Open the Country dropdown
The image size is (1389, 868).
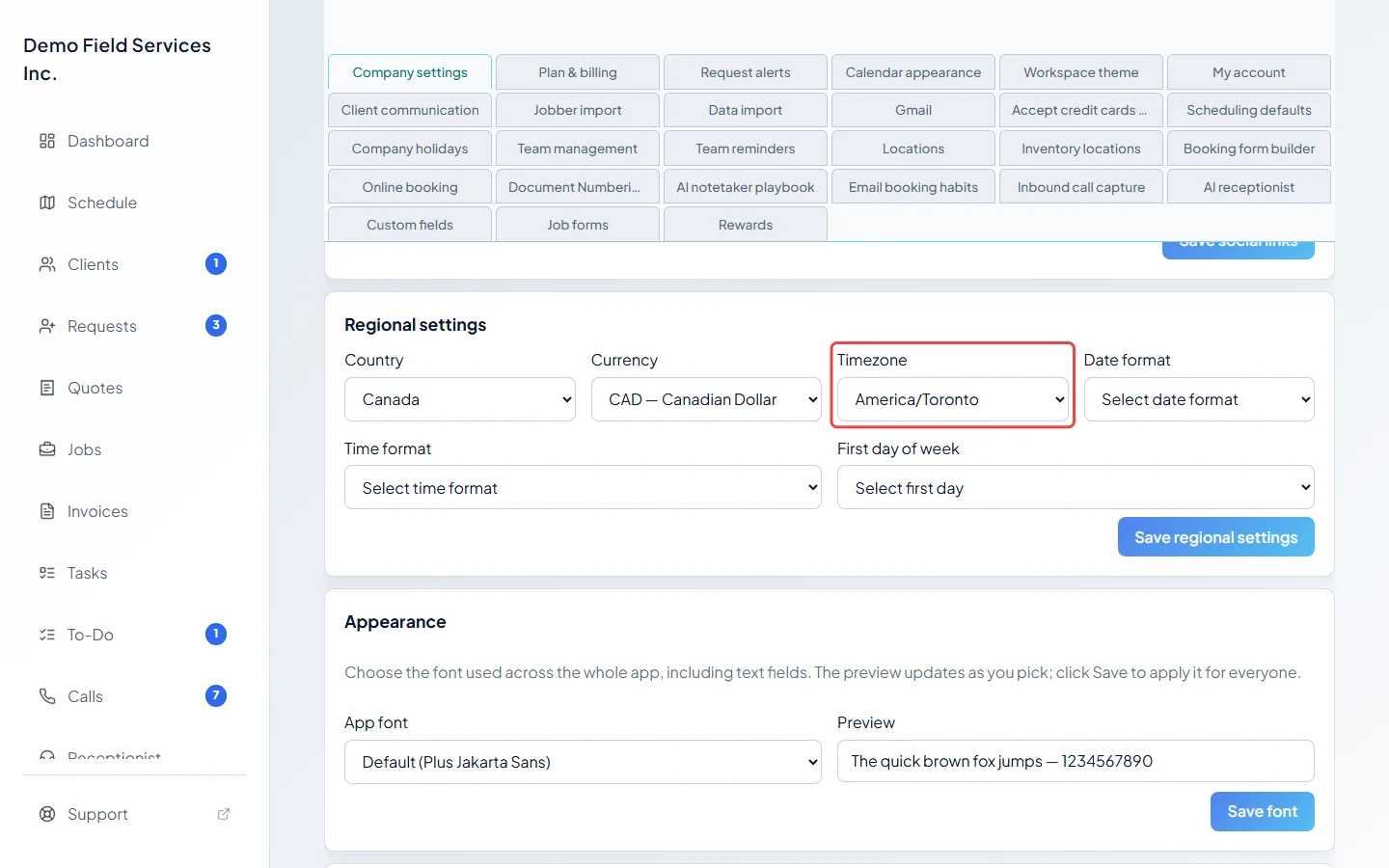[460, 399]
